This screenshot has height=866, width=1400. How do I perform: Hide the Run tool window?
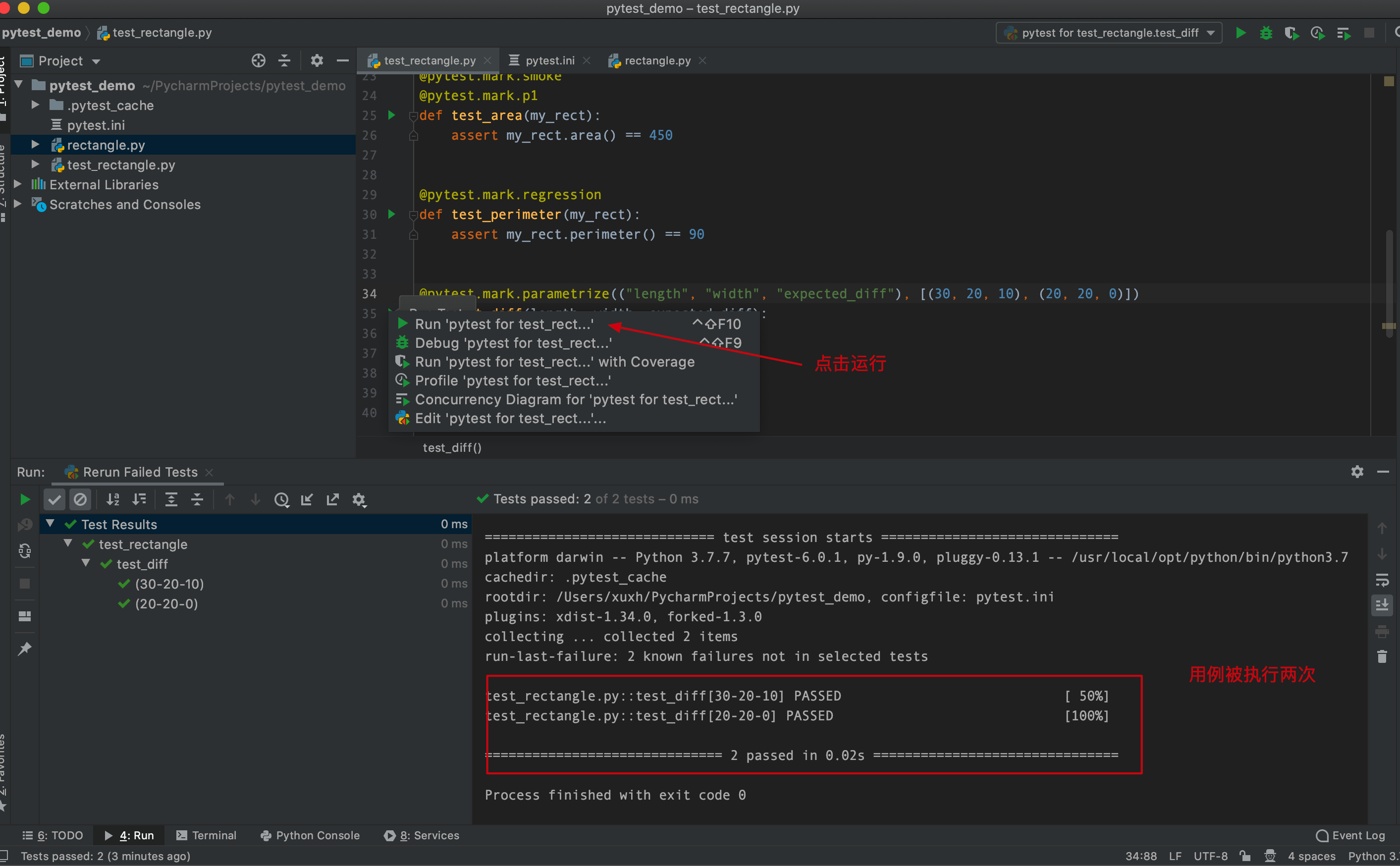[x=1383, y=471]
